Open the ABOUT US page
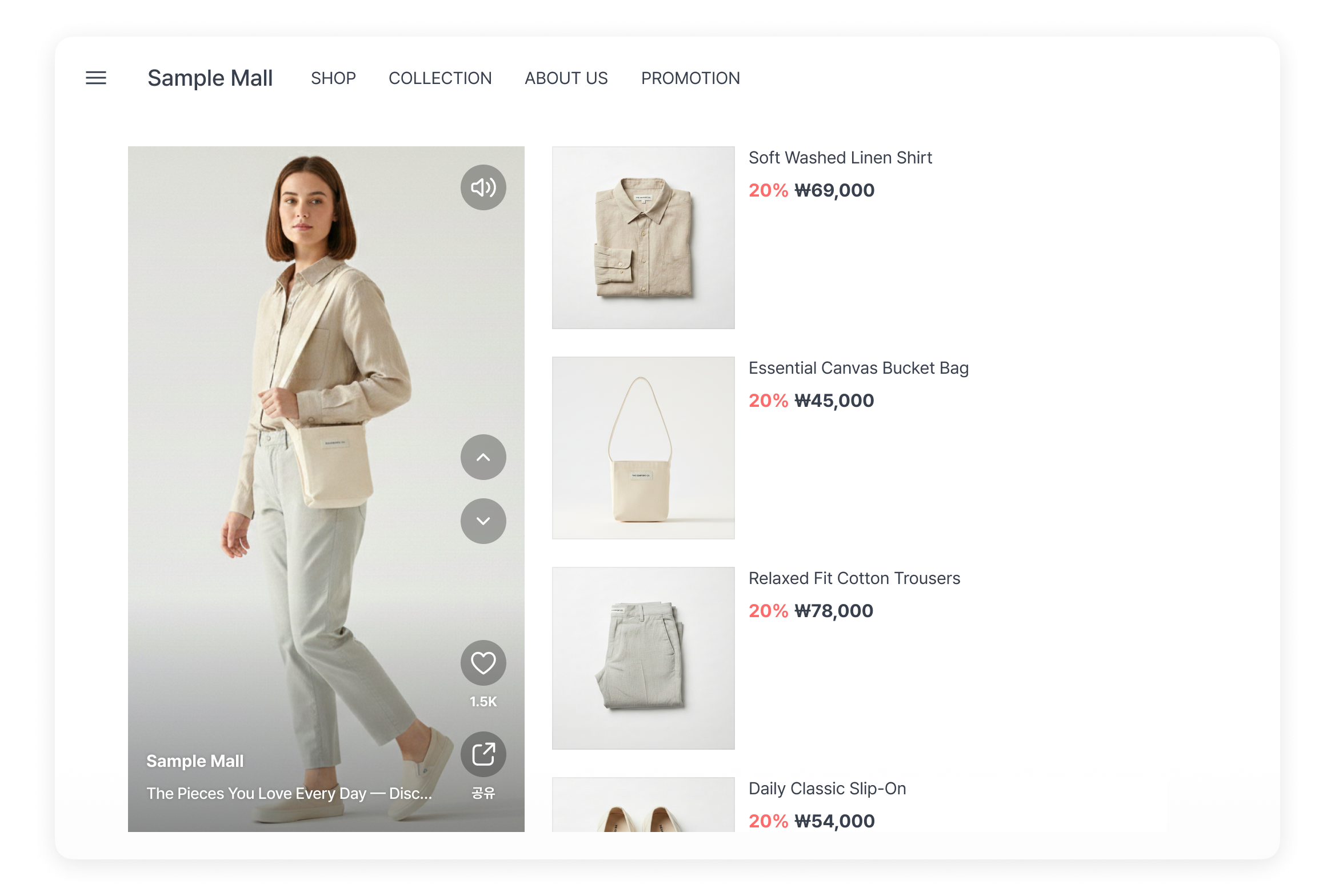The width and height of the screenshot is (1335, 896). pyautogui.click(x=566, y=78)
